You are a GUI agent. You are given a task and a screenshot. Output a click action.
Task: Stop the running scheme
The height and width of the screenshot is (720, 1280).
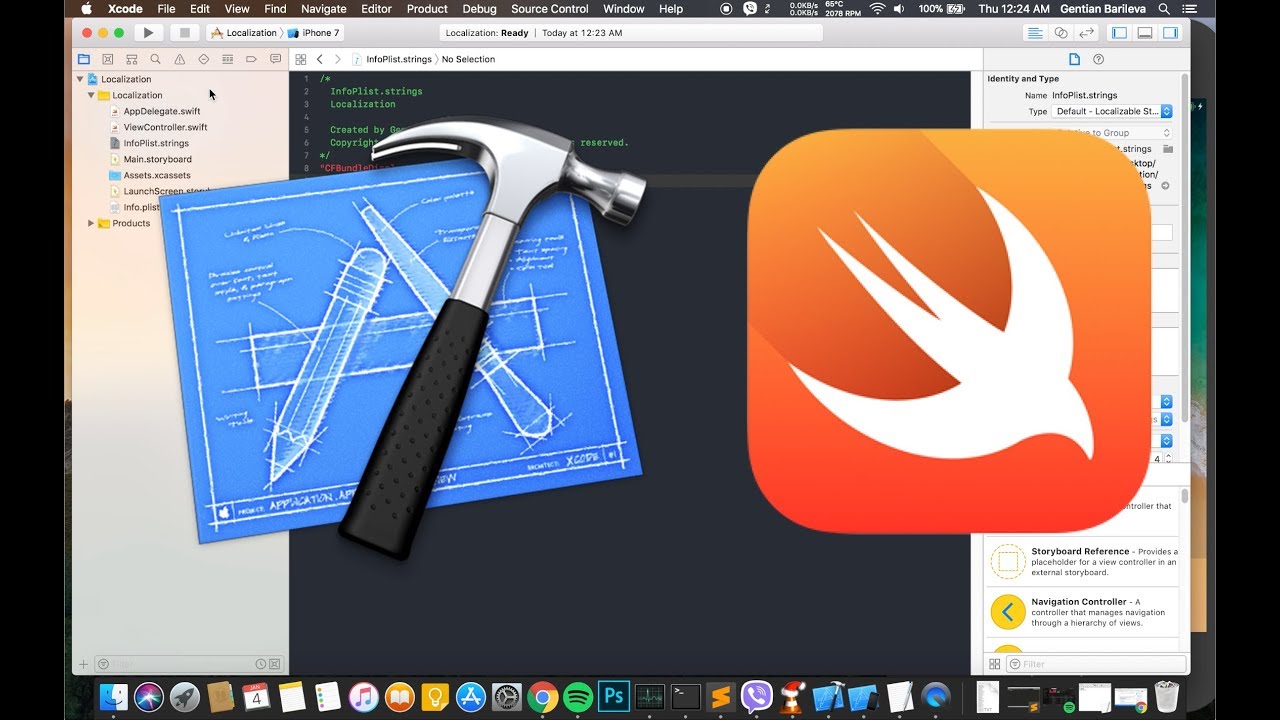(184, 33)
